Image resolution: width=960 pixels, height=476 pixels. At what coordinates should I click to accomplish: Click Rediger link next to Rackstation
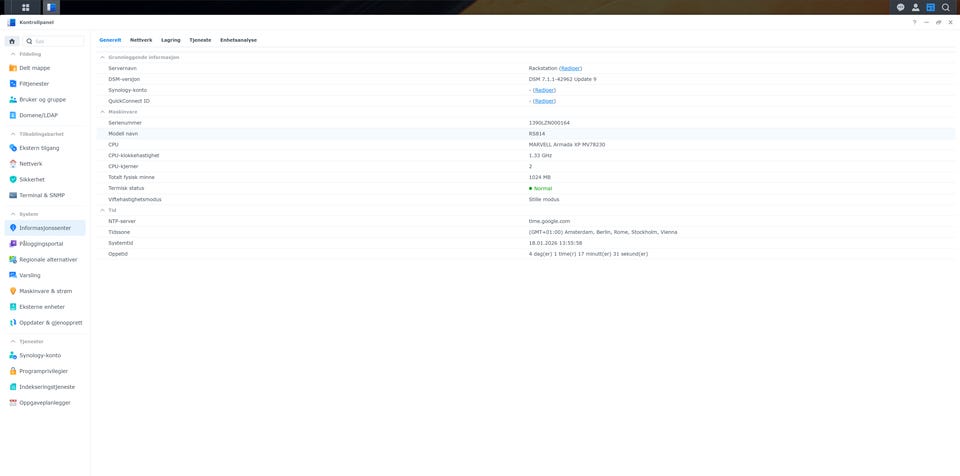tap(571, 68)
